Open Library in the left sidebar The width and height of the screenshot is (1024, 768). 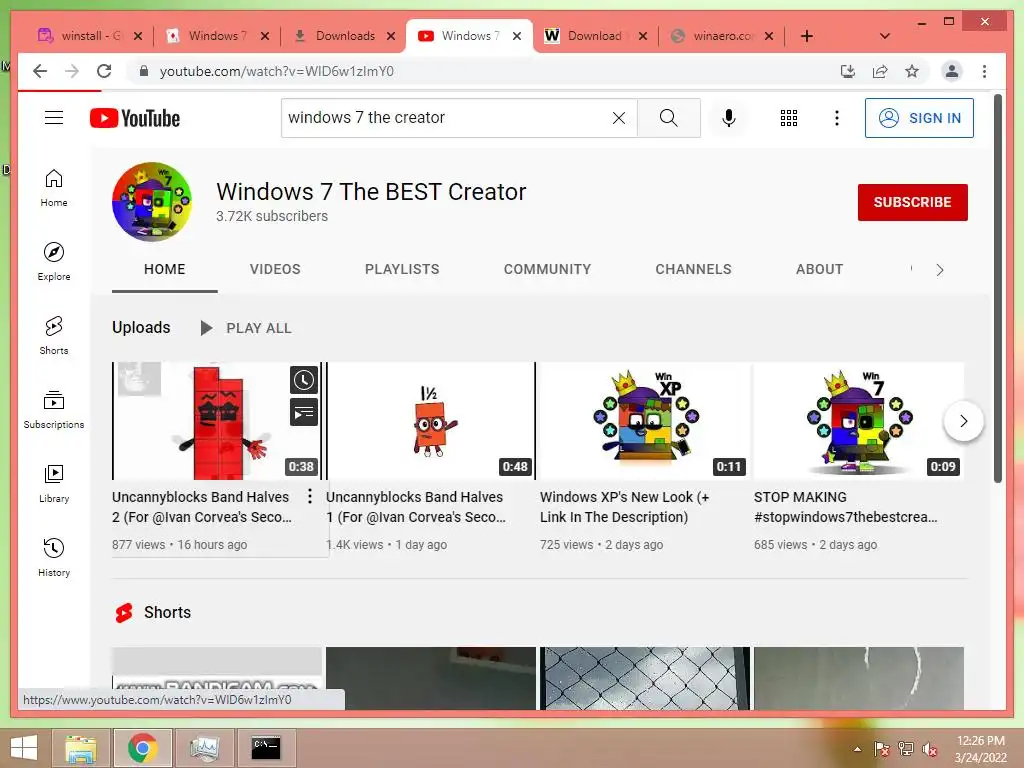[x=54, y=483]
